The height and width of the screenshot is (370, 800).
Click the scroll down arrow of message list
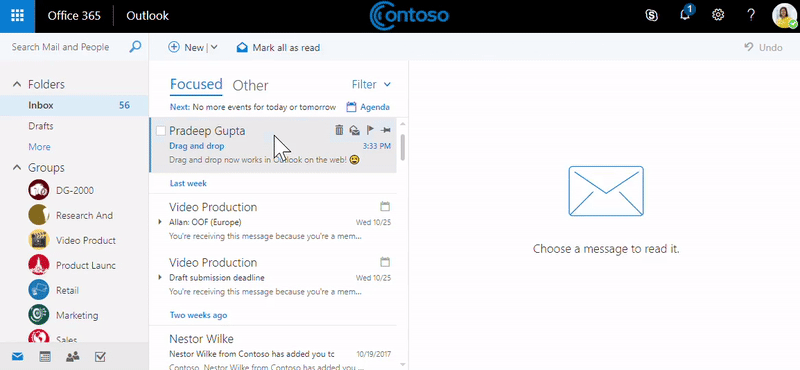point(403,364)
